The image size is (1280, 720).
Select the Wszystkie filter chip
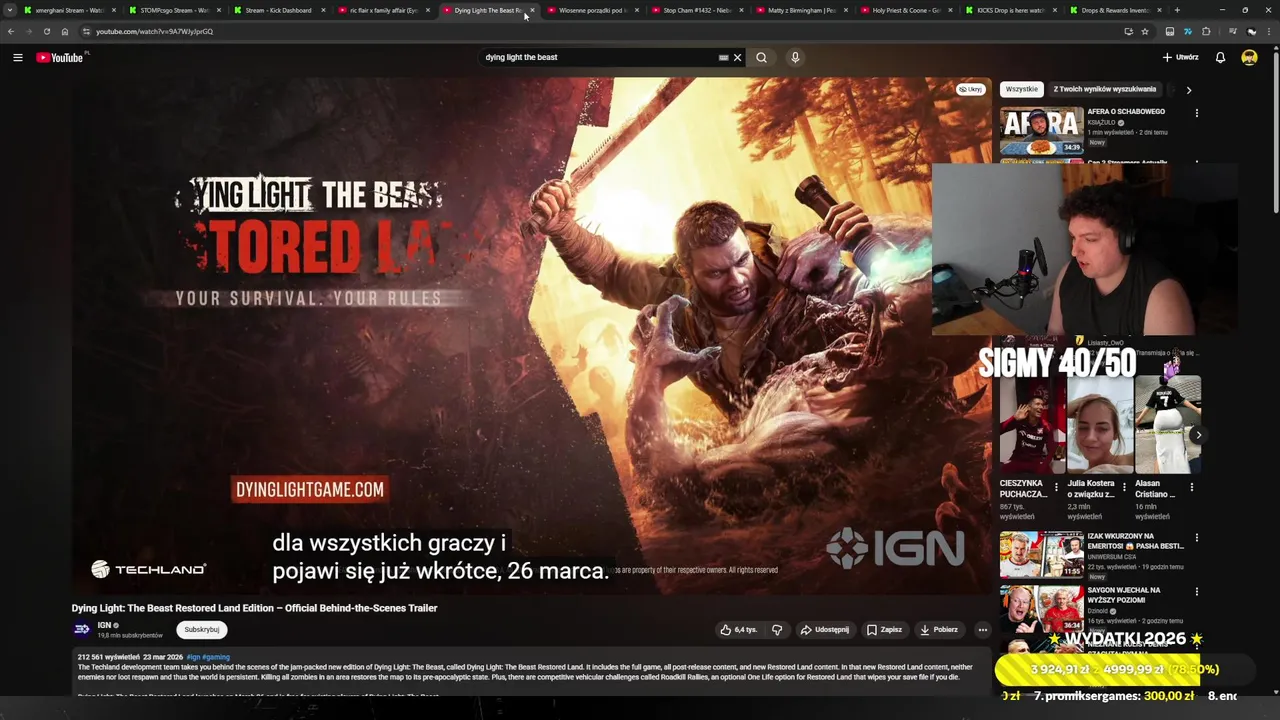click(1022, 89)
